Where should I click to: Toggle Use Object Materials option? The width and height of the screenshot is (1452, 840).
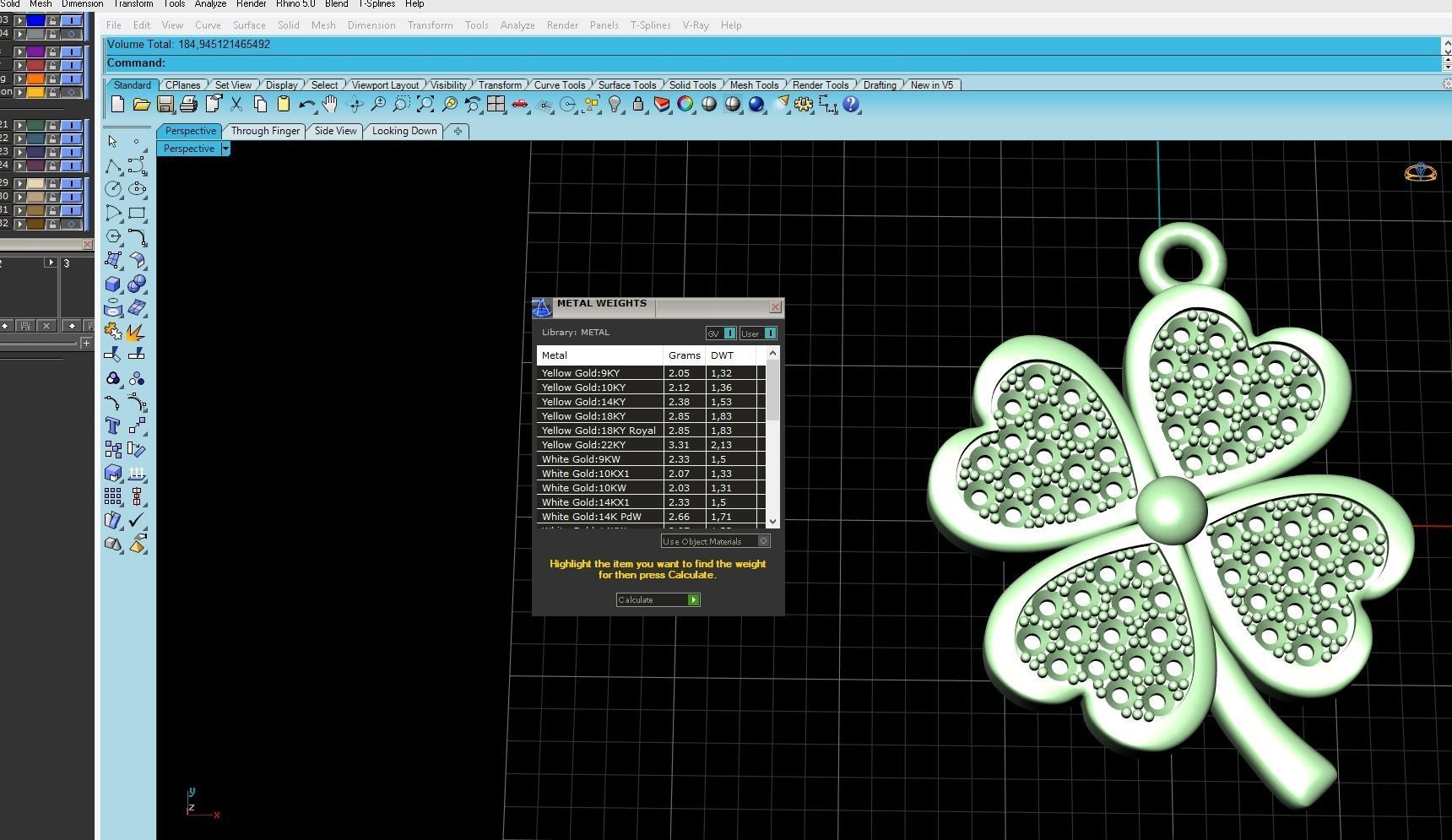[715, 541]
